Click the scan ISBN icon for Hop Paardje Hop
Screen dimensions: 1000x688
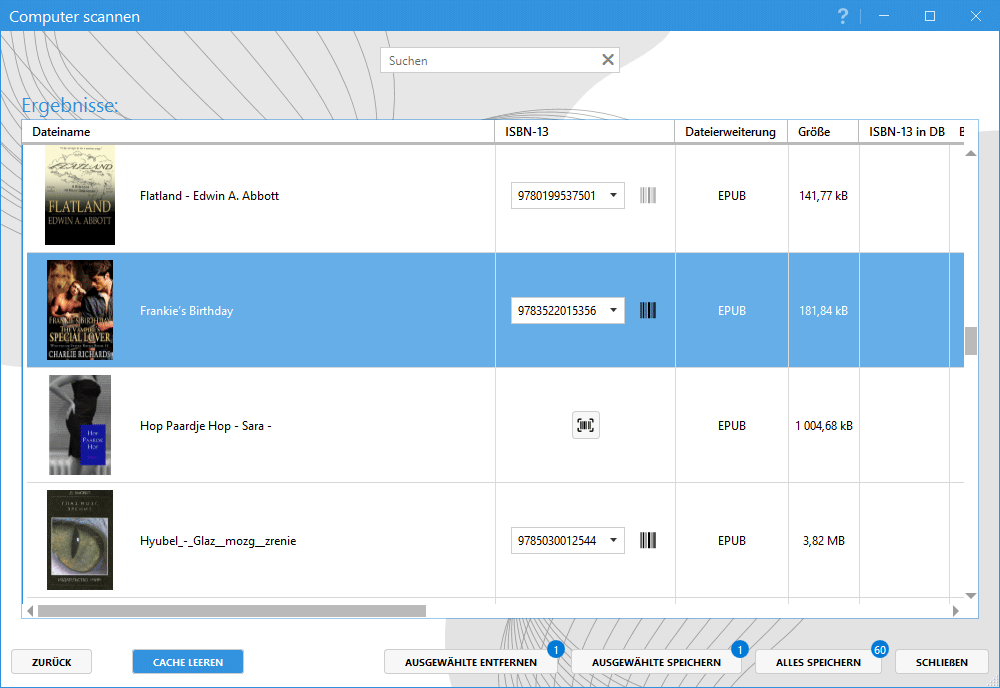pos(585,426)
